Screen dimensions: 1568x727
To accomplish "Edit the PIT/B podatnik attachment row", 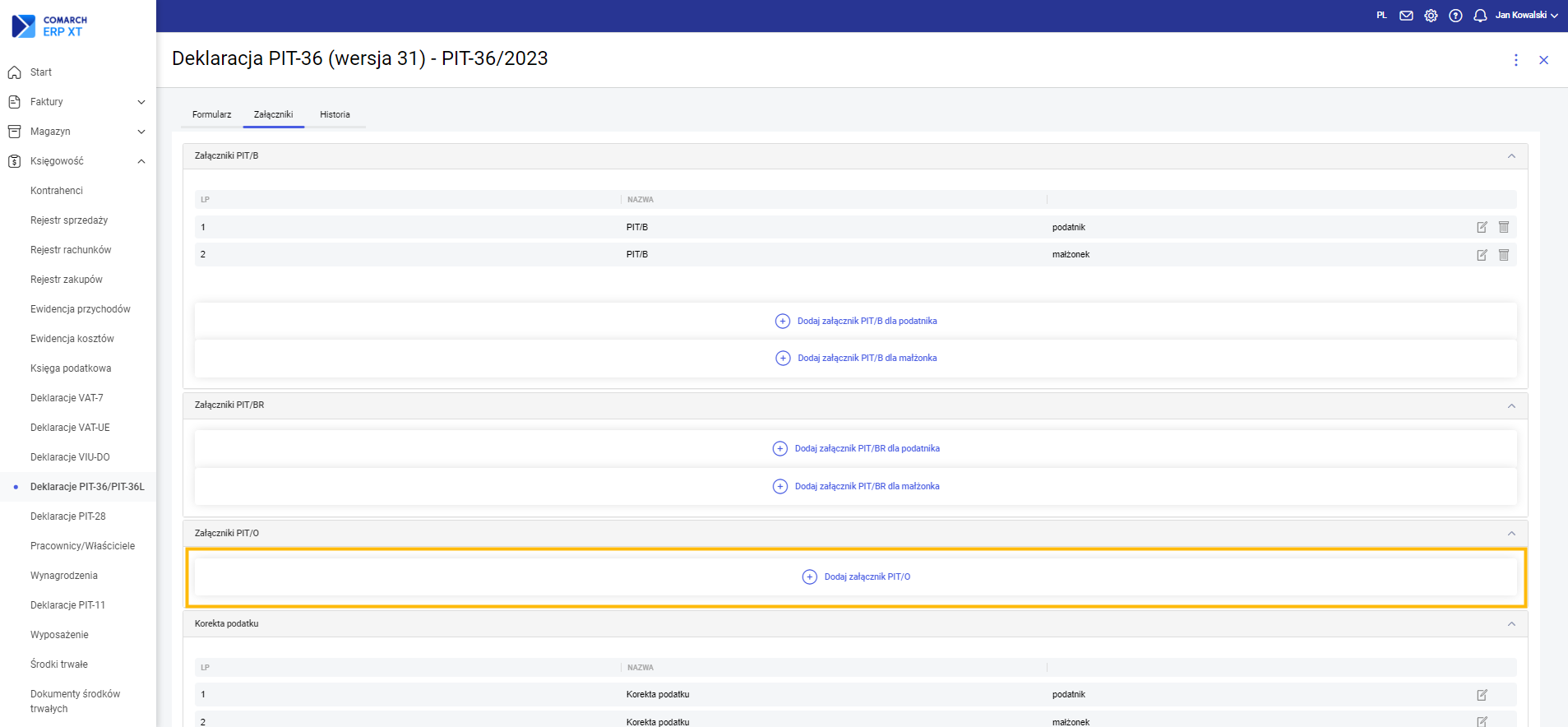I will point(1482,227).
